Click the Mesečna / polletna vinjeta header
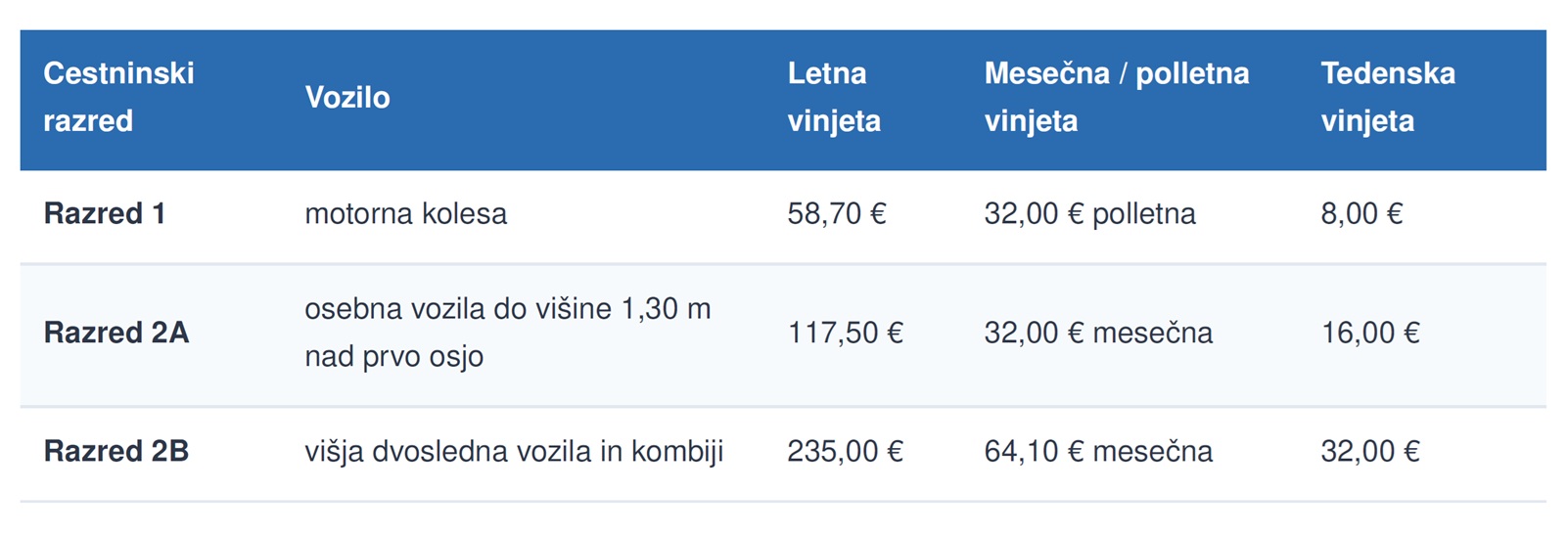This screenshot has height=536, width=1568. [1117, 97]
